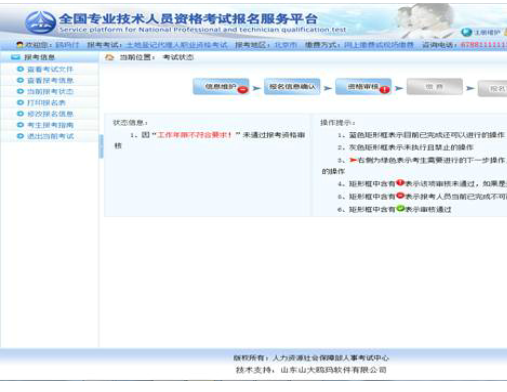Click the 注册维护 link at top right
Image resolution: width=507 pixels, height=392 pixels.
click(487, 32)
